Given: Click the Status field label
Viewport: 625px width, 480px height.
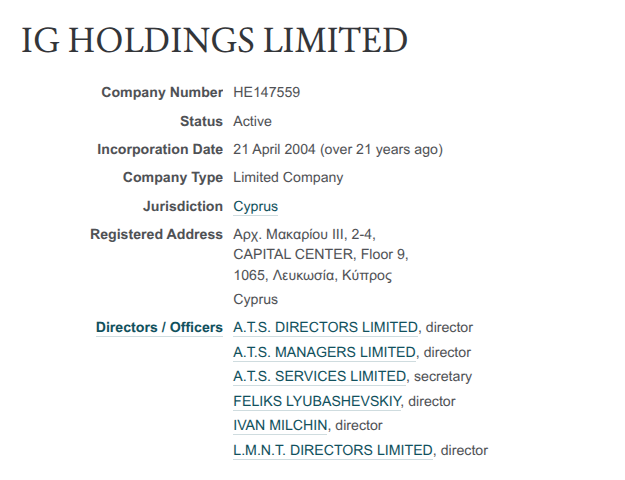Looking at the screenshot, I should pyautogui.click(x=201, y=122).
